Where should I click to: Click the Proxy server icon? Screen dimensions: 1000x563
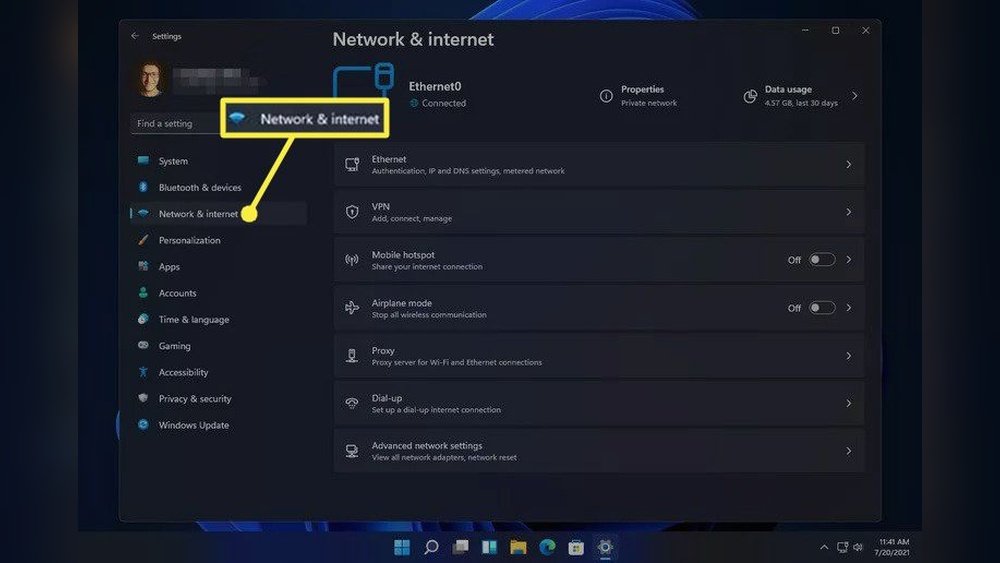point(352,356)
